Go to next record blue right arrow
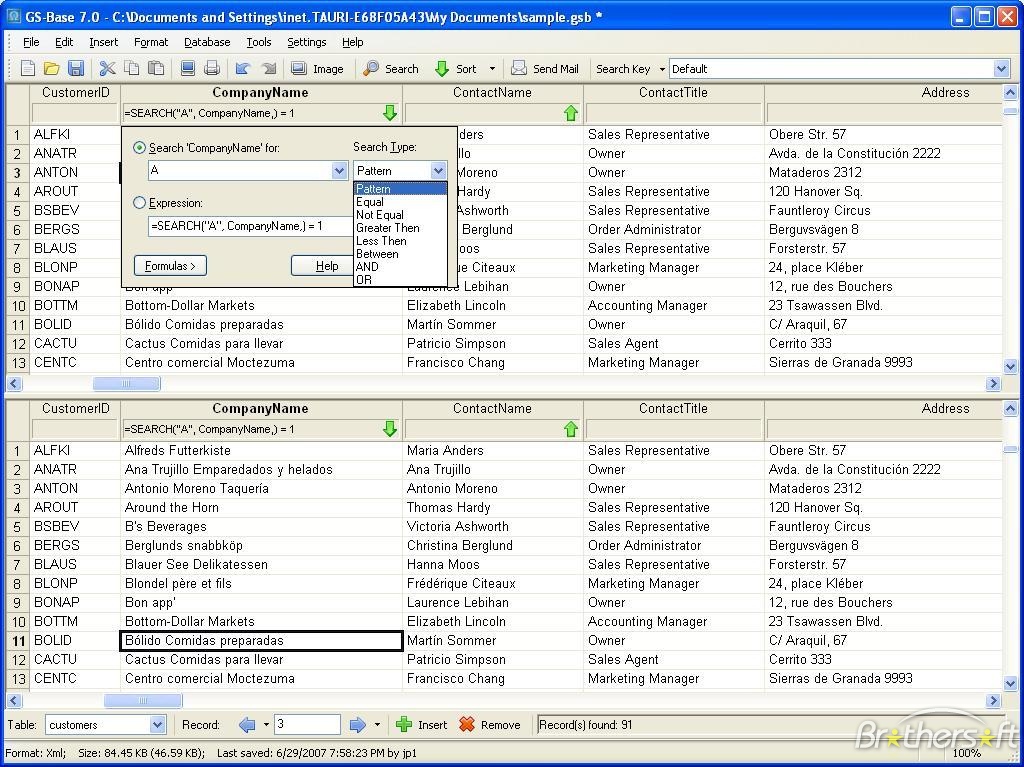This screenshot has height=767, width=1024. 358,725
